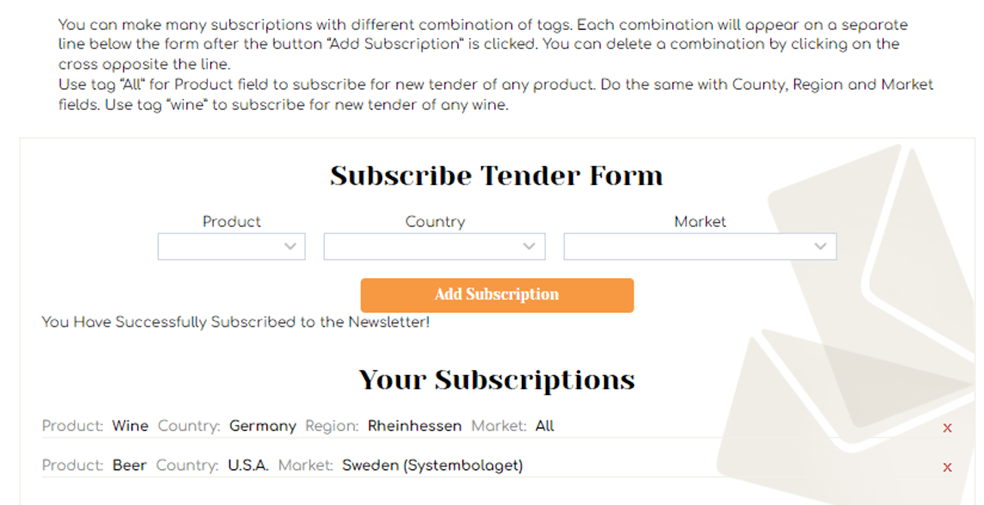984x505 pixels.
Task: Click the Country field chevron arrow
Action: pos(529,247)
